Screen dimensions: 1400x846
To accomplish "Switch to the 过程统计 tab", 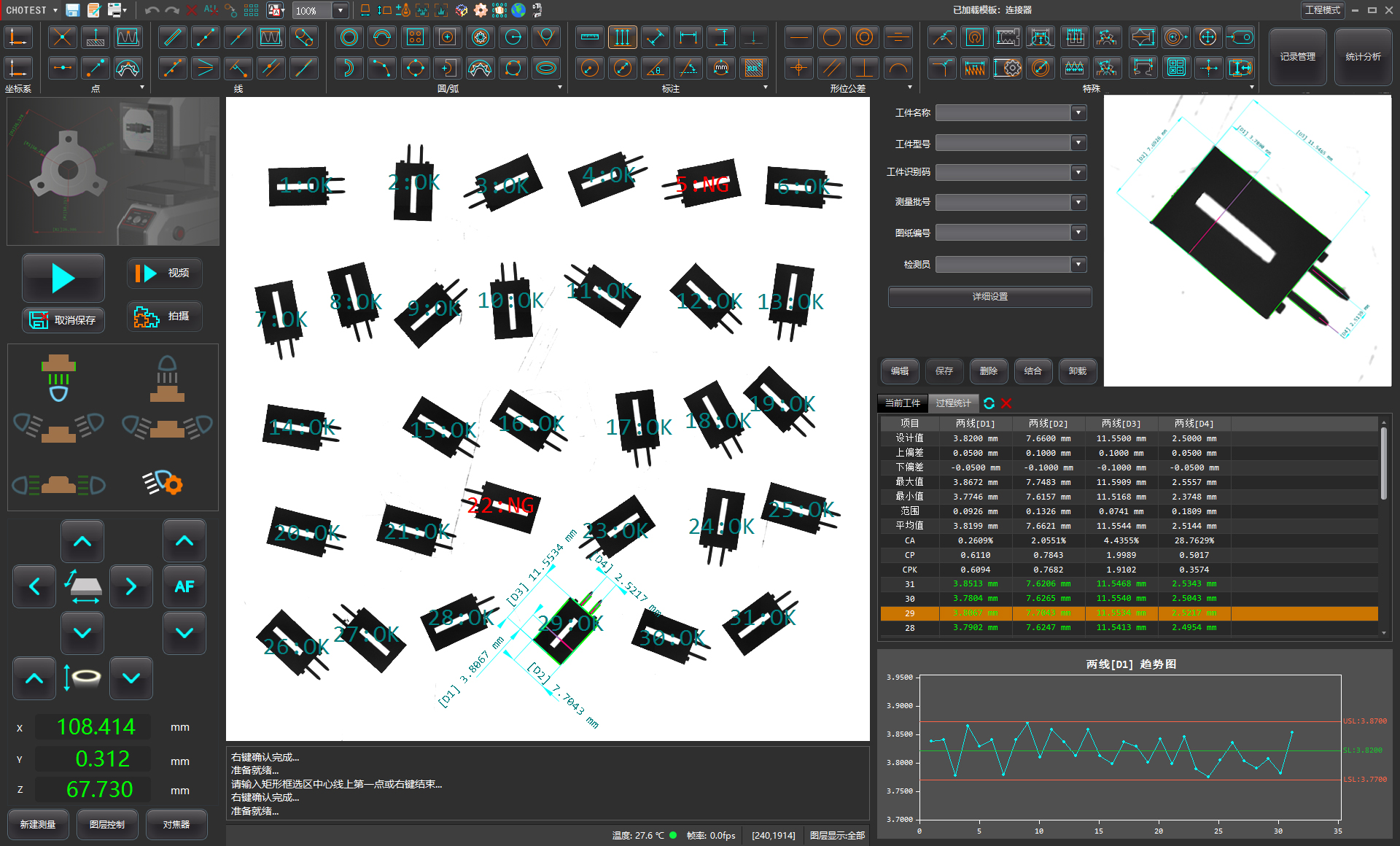I will point(953,403).
